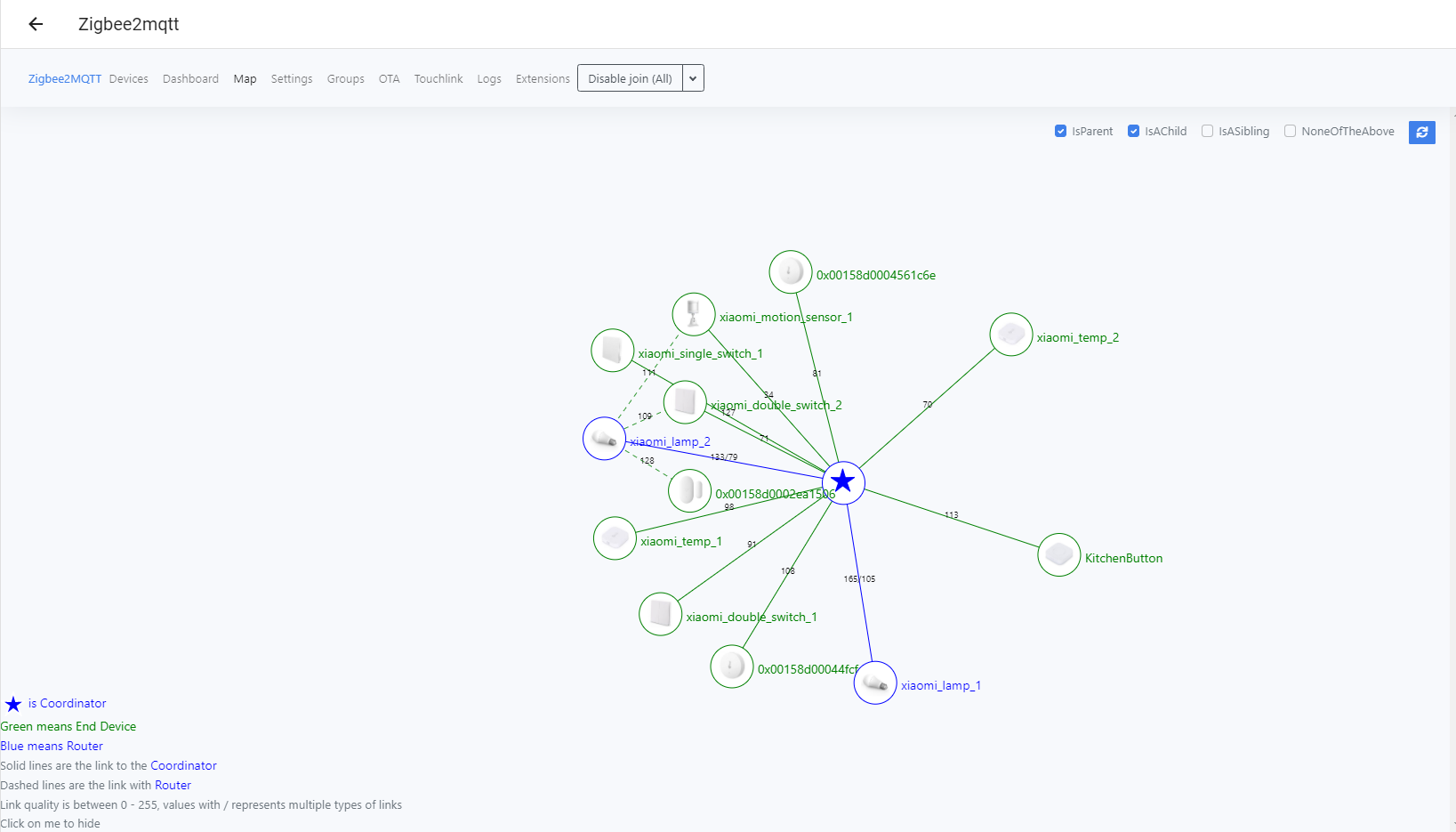Open the Settings tab
This screenshot has width=1456, height=832.
[292, 79]
